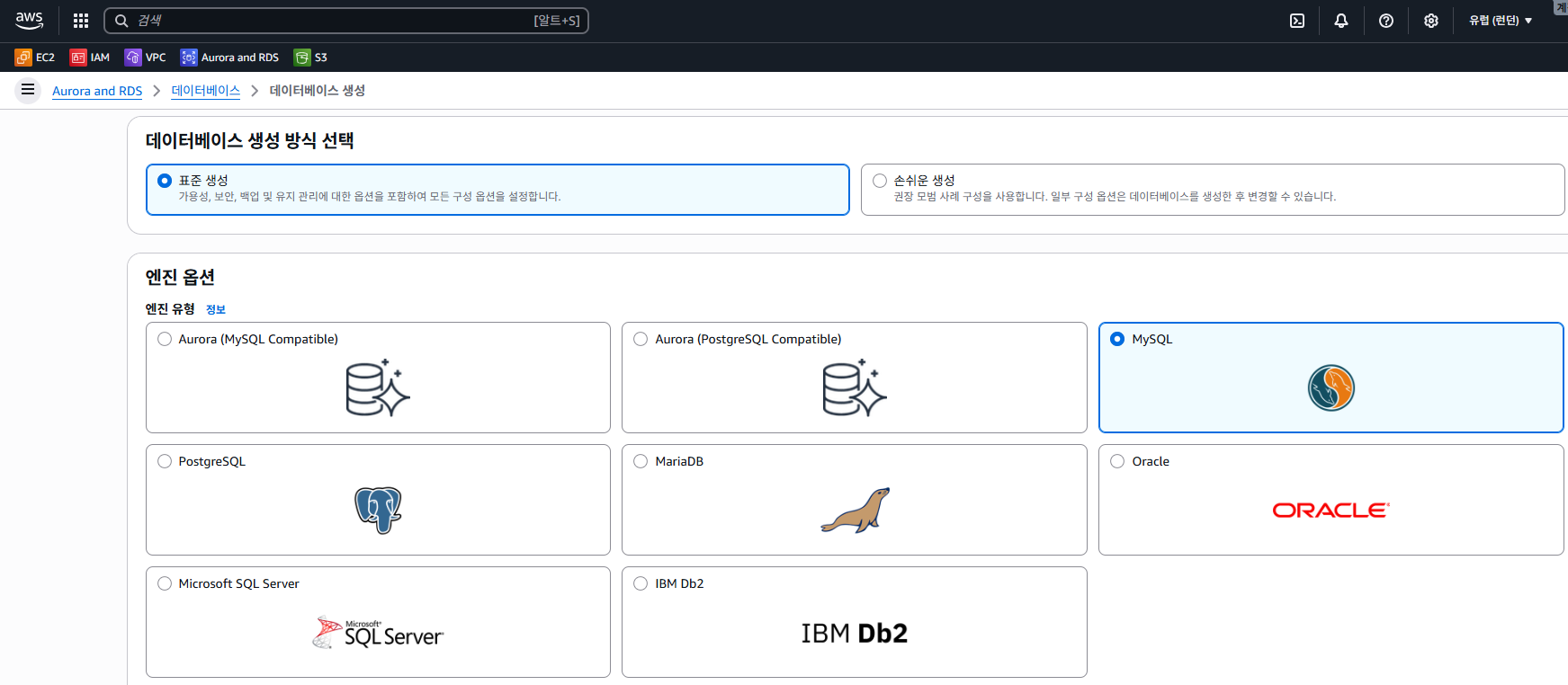Choose the Oracle engine radio button
The height and width of the screenshot is (685, 1568).
(1117, 461)
